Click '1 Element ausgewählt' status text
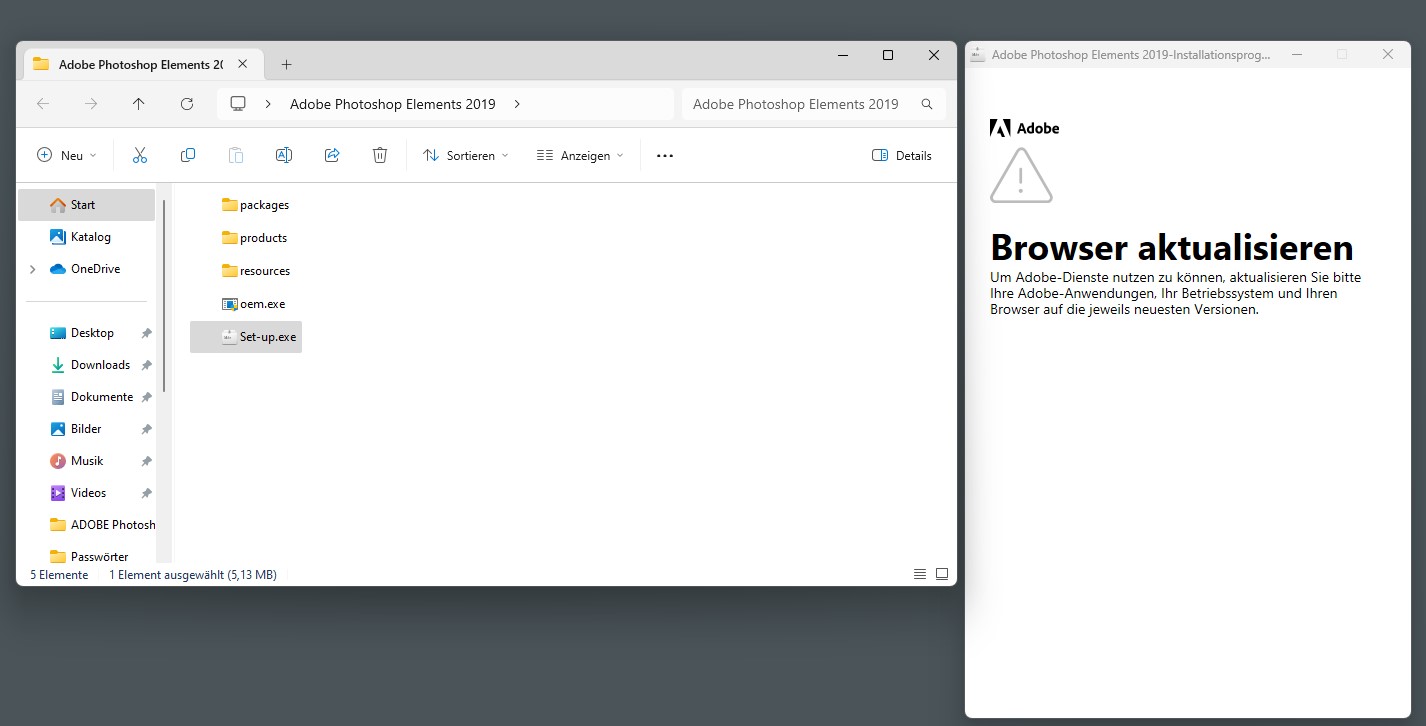 pyautogui.click(x=193, y=575)
